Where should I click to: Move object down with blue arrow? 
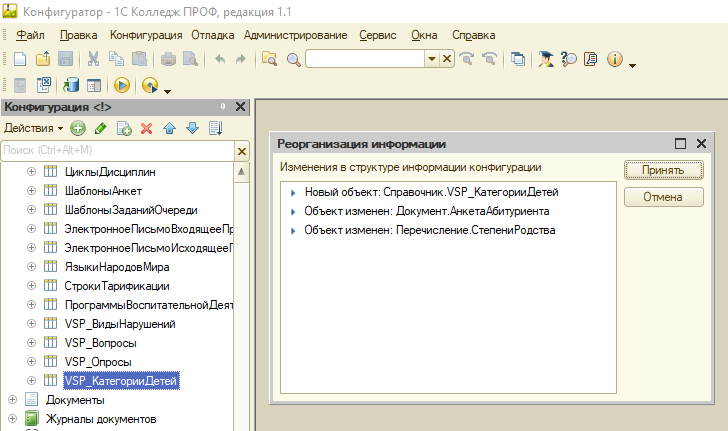tap(192, 128)
